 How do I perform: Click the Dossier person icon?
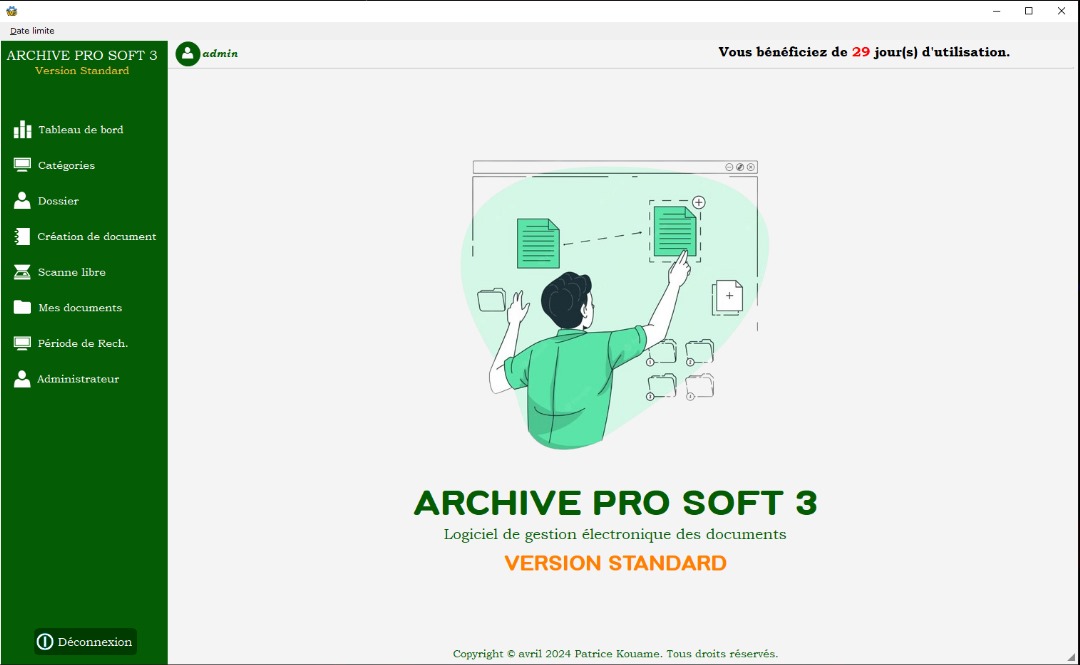point(22,201)
